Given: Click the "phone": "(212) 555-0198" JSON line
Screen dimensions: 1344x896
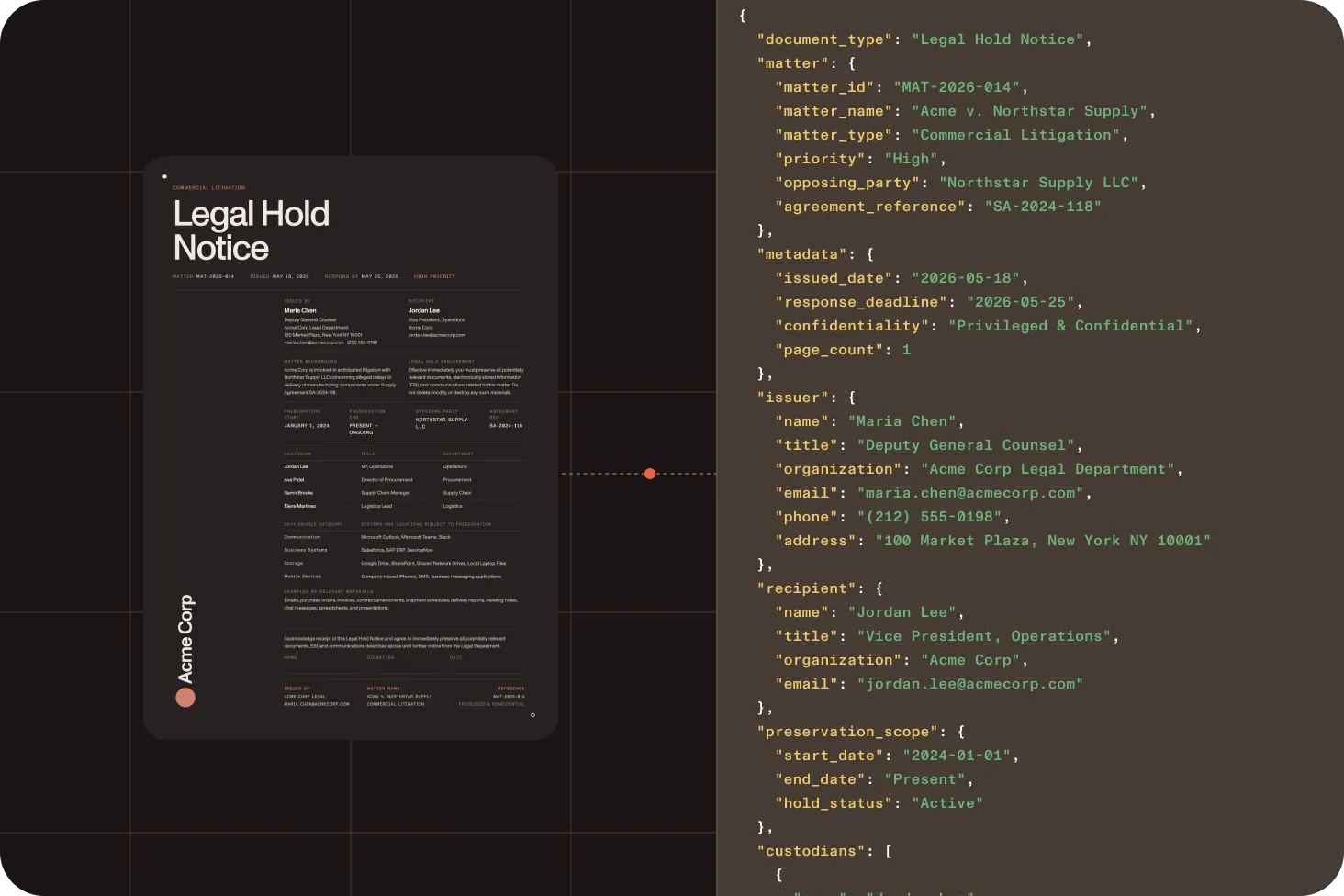Looking at the screenshot, I should pos(892,517).
